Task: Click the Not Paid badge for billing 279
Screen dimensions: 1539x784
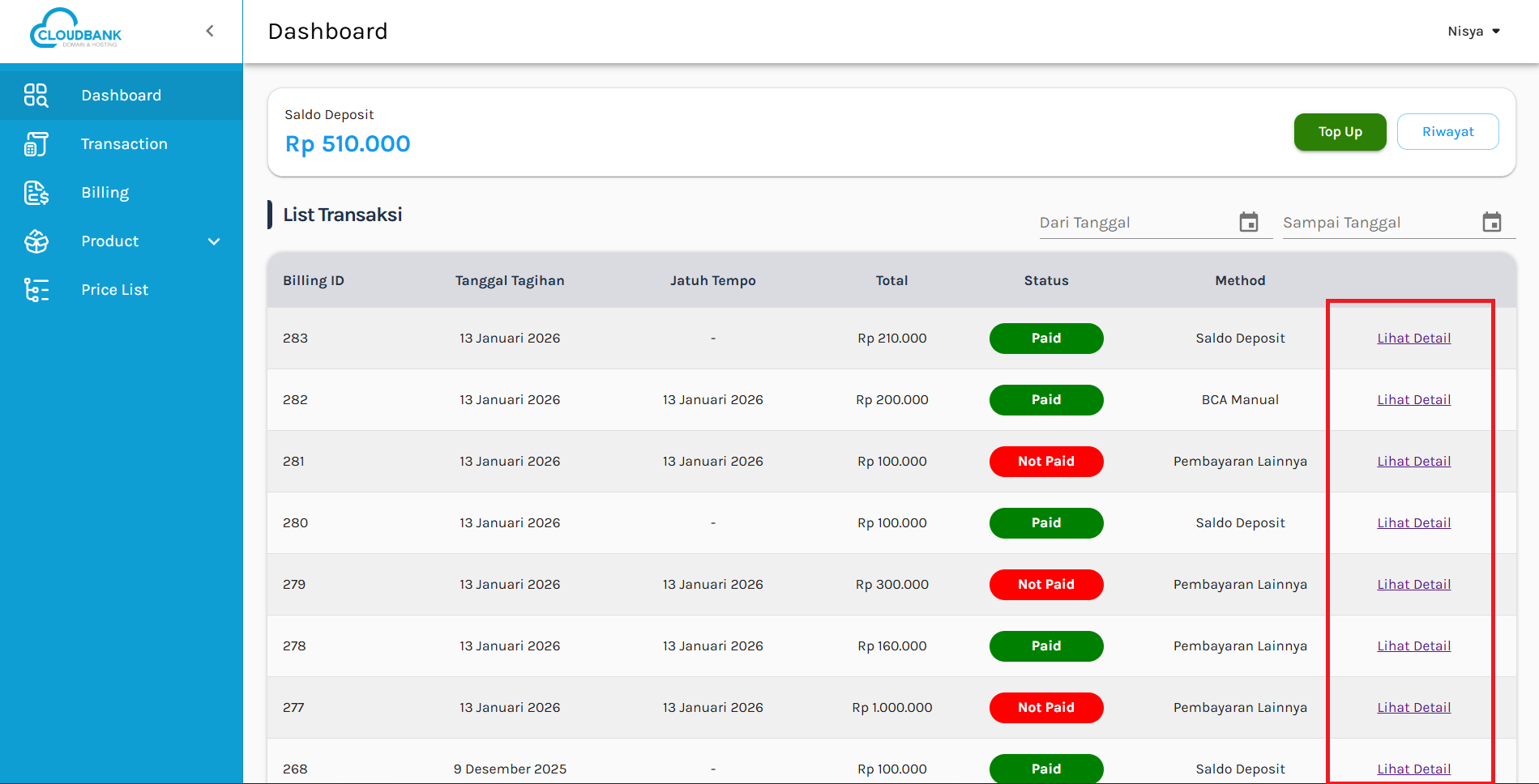Action: (x=1045, y=585)
